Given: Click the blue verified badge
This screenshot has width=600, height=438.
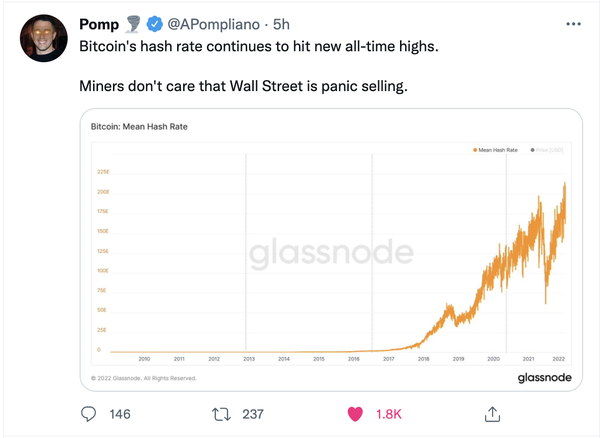Looking at the screenshot, I should tap(155, 24).
